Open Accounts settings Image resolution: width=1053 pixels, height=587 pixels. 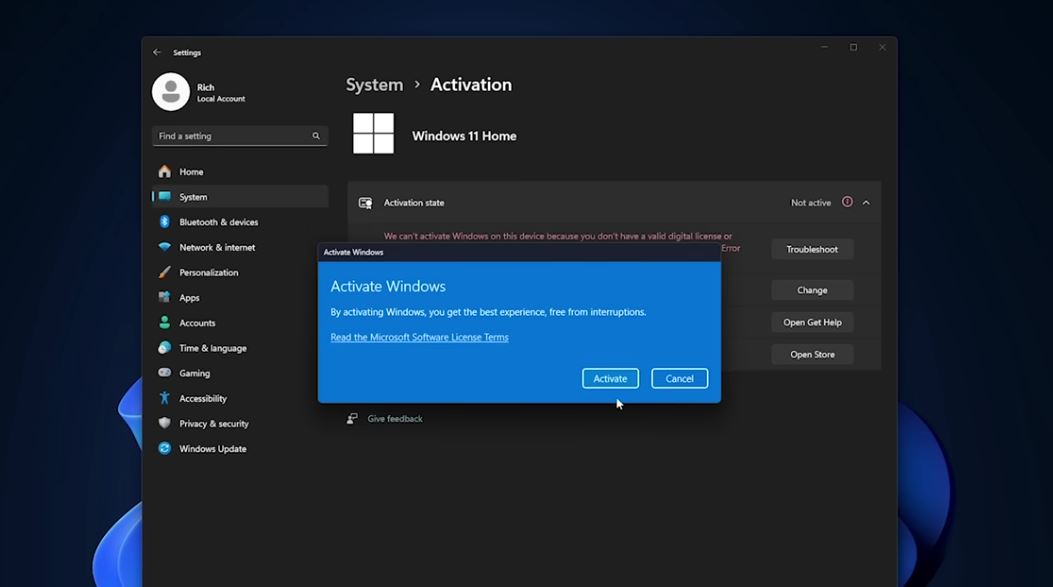pyautogui.click(x=197, y=322)
